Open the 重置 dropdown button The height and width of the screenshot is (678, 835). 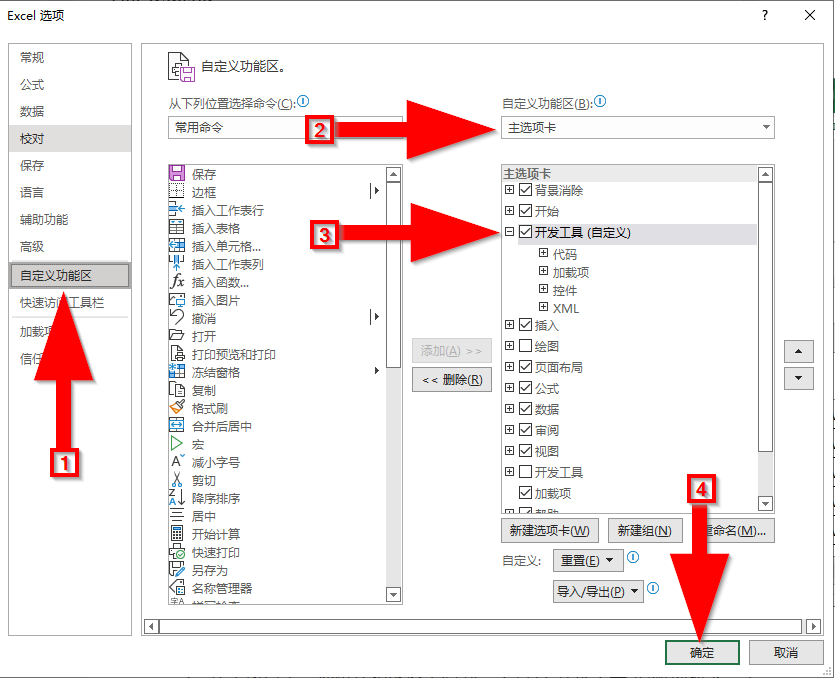coord(588,560)
